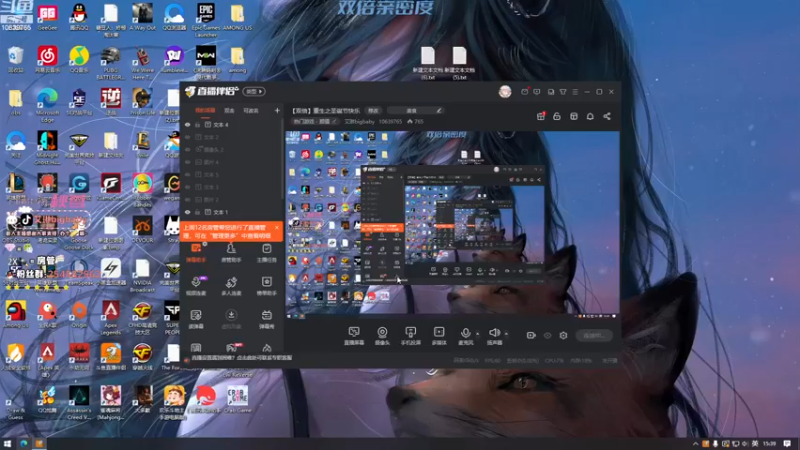
Task: Click the orange room manager notification text
Action: 227,232
